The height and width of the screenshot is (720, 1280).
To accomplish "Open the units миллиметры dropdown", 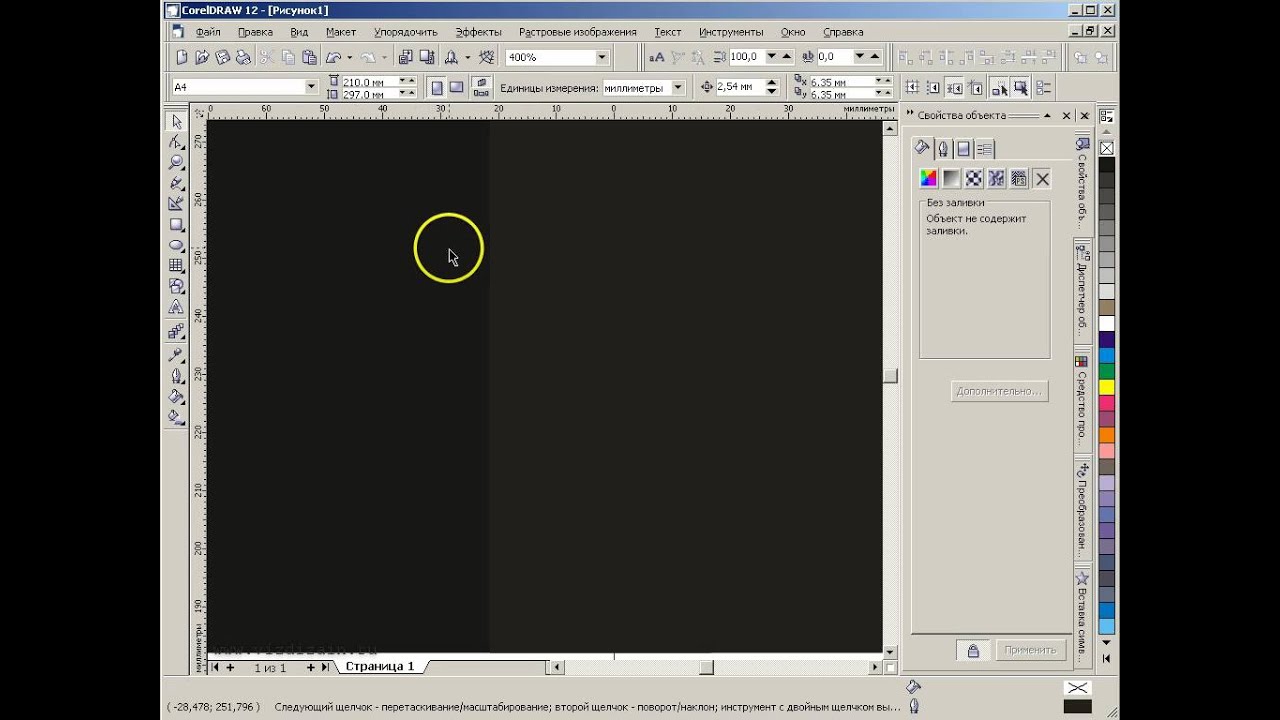I will 677,87.
